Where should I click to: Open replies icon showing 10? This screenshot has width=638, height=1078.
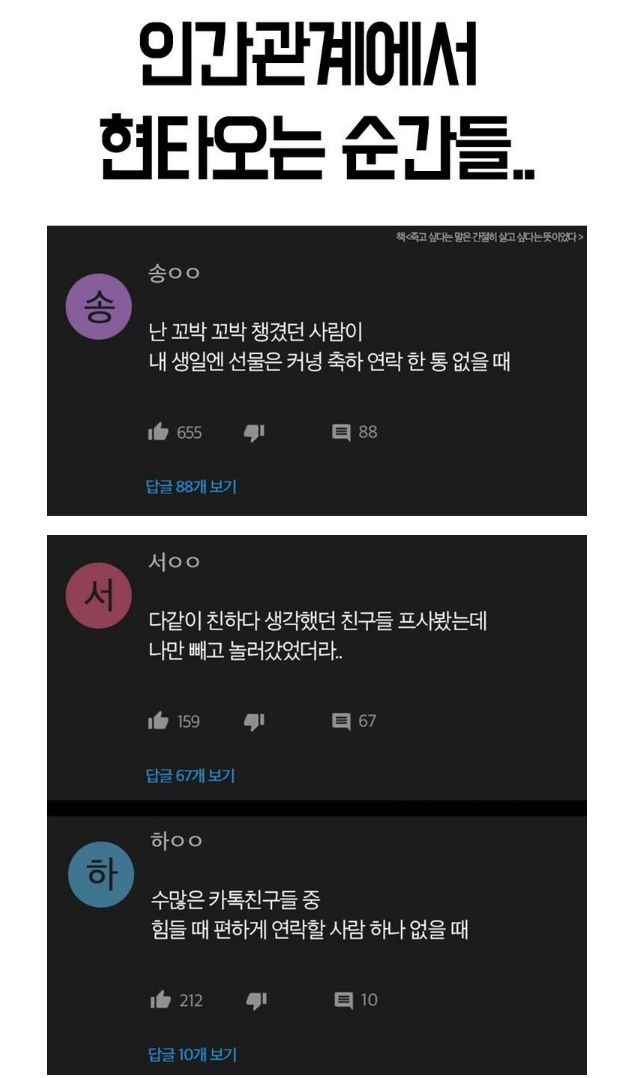(344, 1000)
